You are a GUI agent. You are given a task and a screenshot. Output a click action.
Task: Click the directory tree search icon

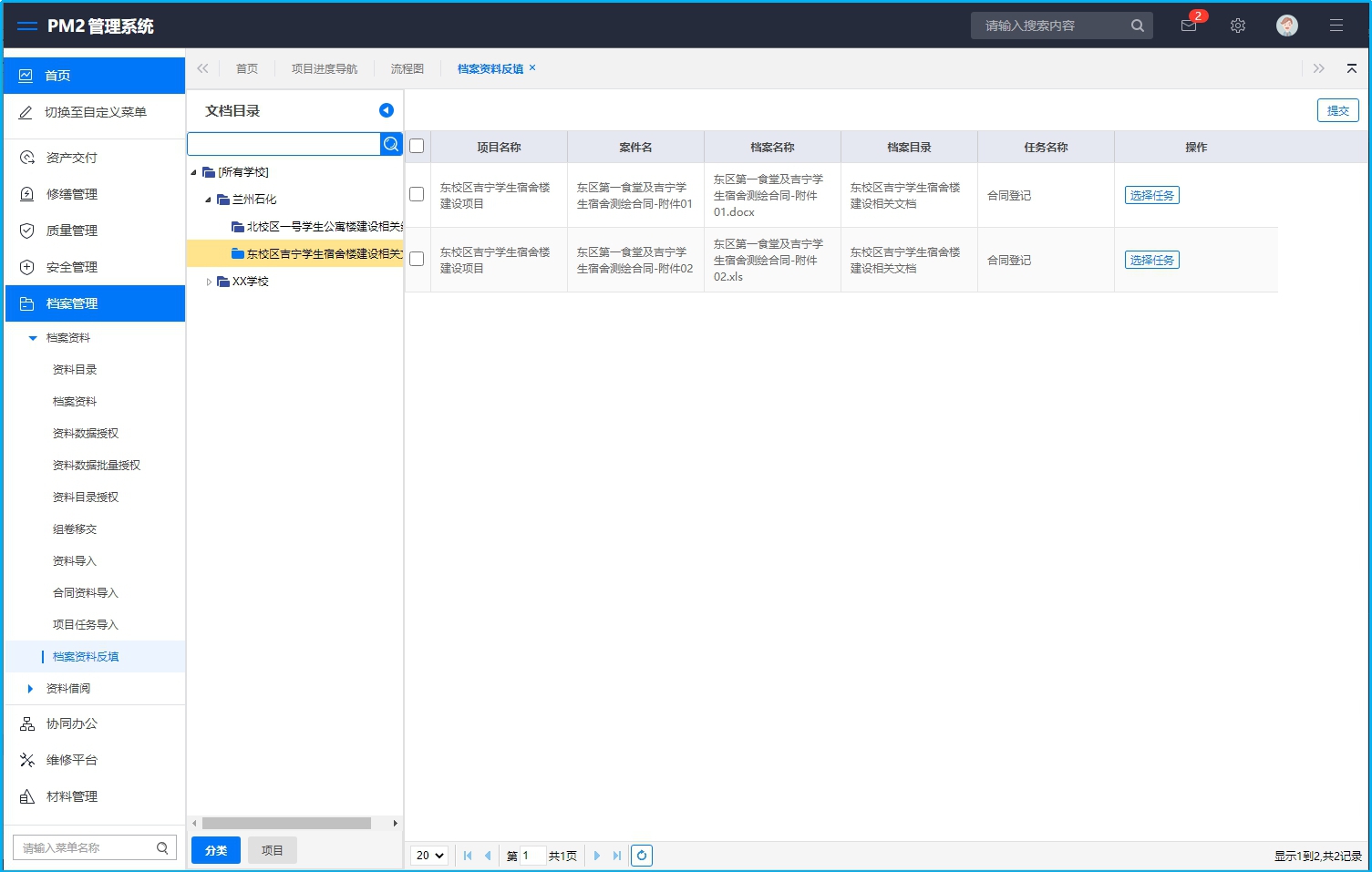[x=391, y=144]
